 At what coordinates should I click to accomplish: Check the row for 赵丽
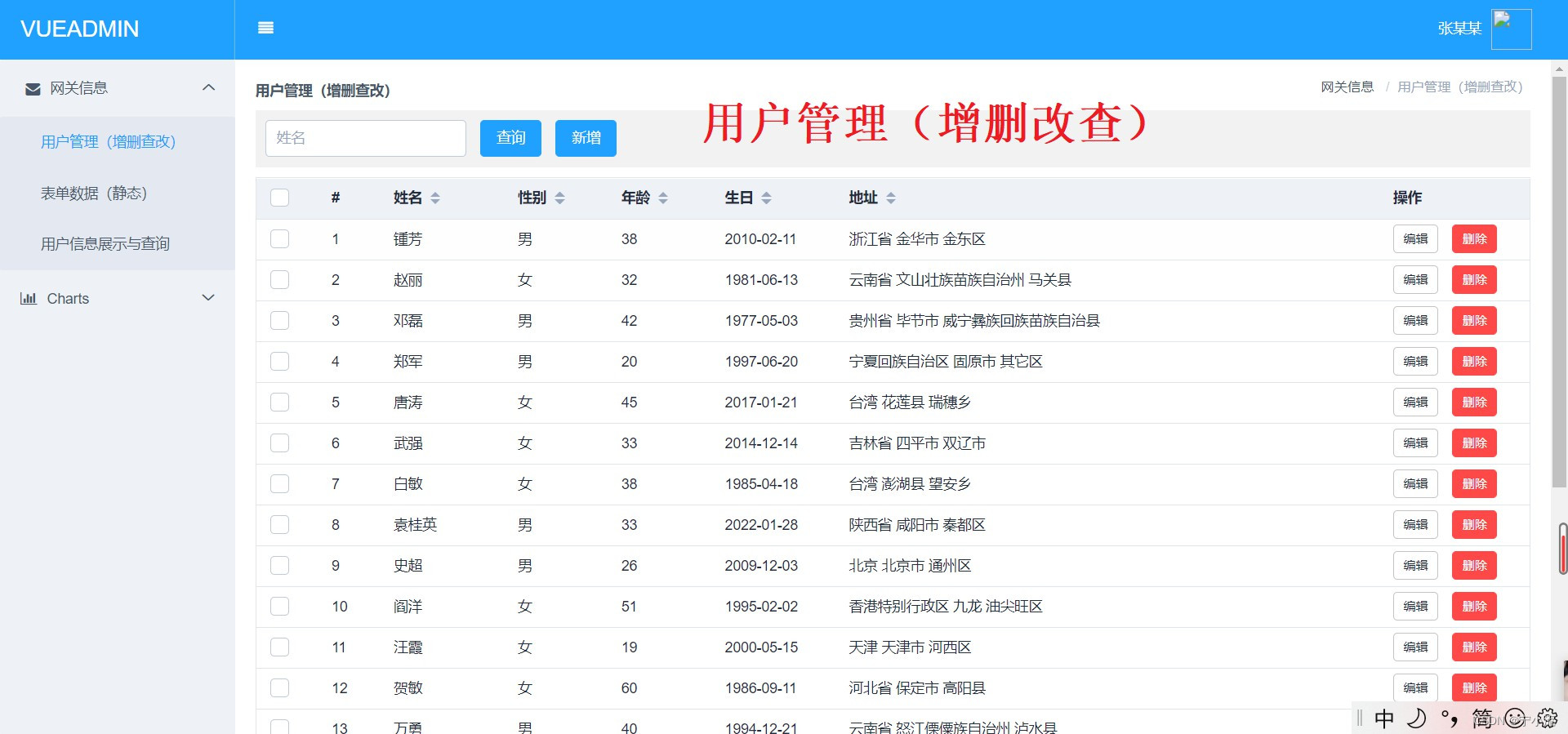click(280, 279)
